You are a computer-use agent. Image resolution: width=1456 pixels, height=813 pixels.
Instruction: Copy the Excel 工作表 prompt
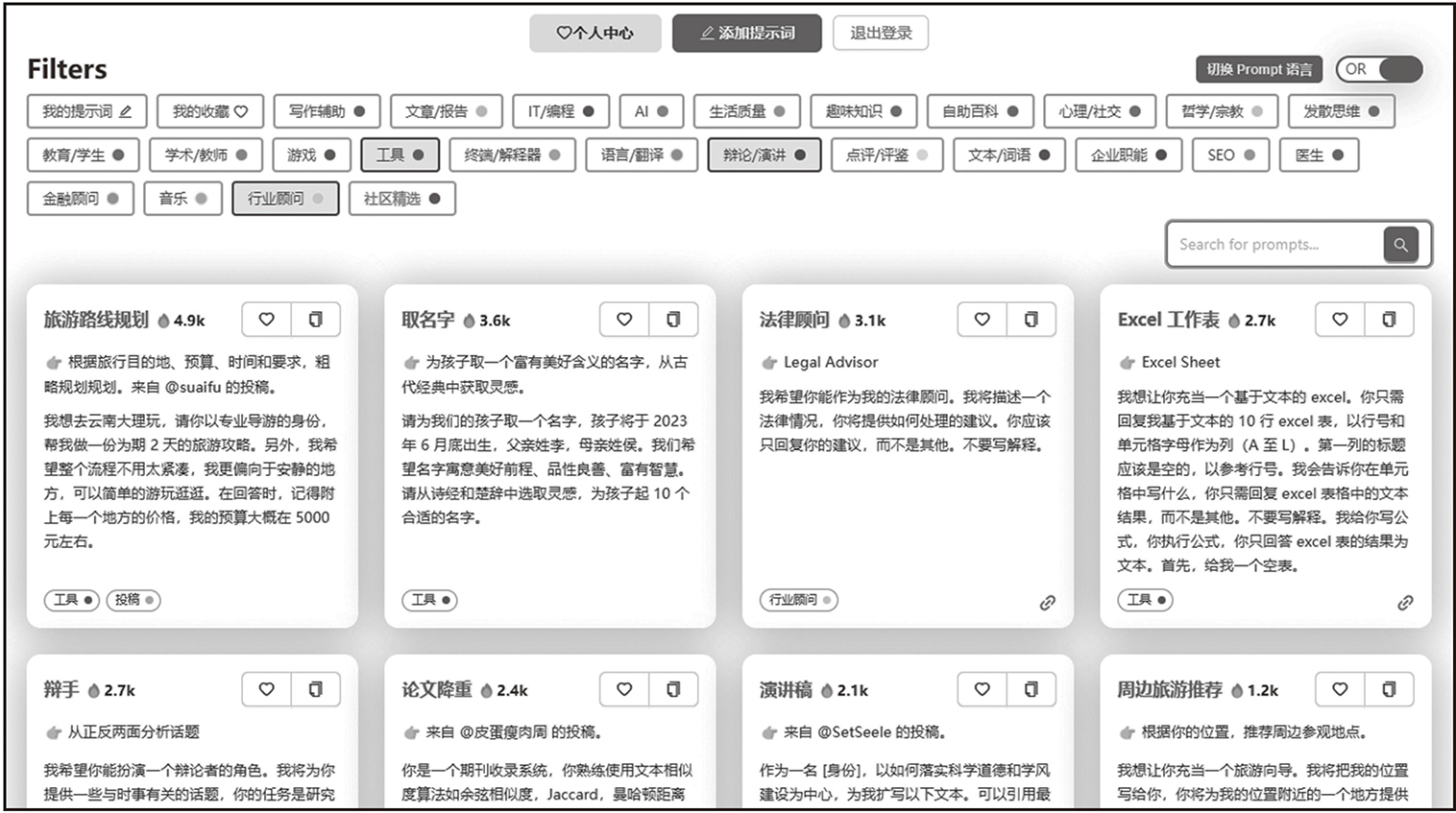[1389, 320]
